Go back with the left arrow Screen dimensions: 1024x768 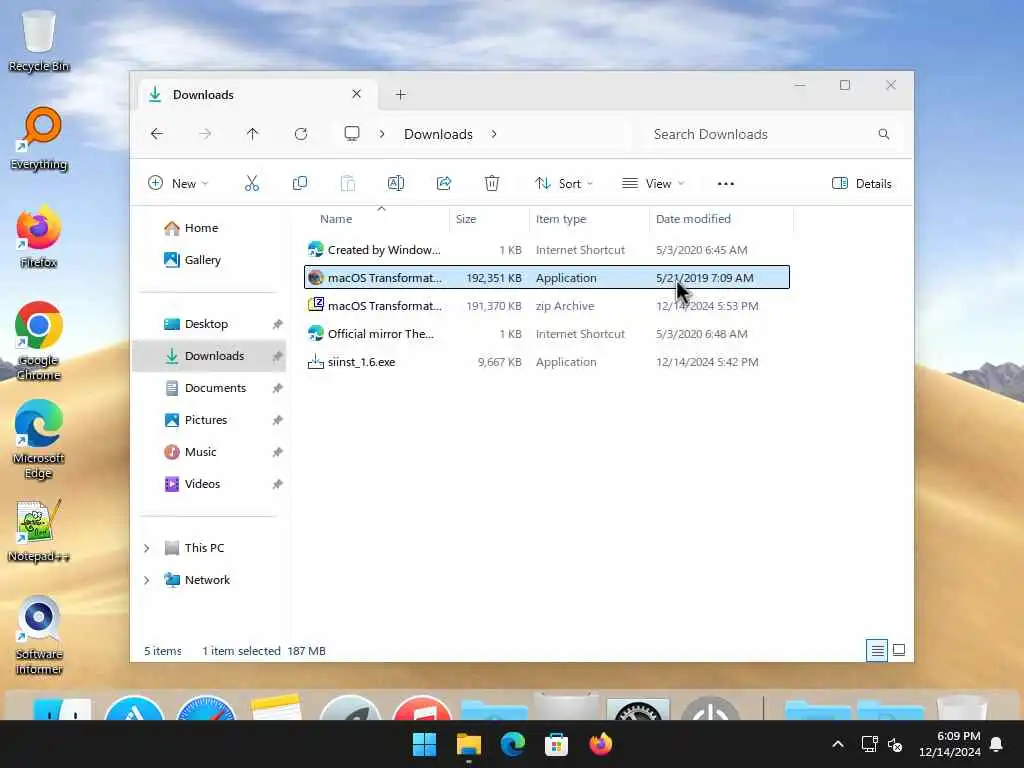pyautogui.click(x=157, y=134)
